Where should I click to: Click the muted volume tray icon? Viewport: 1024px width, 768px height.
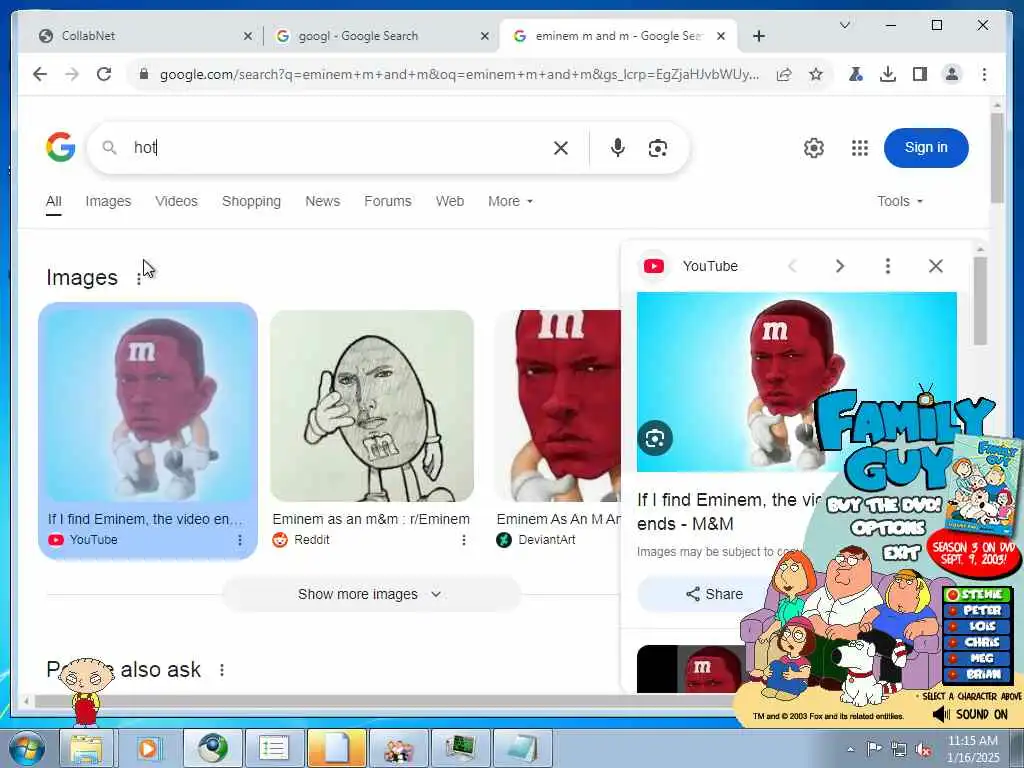[923, 750]
